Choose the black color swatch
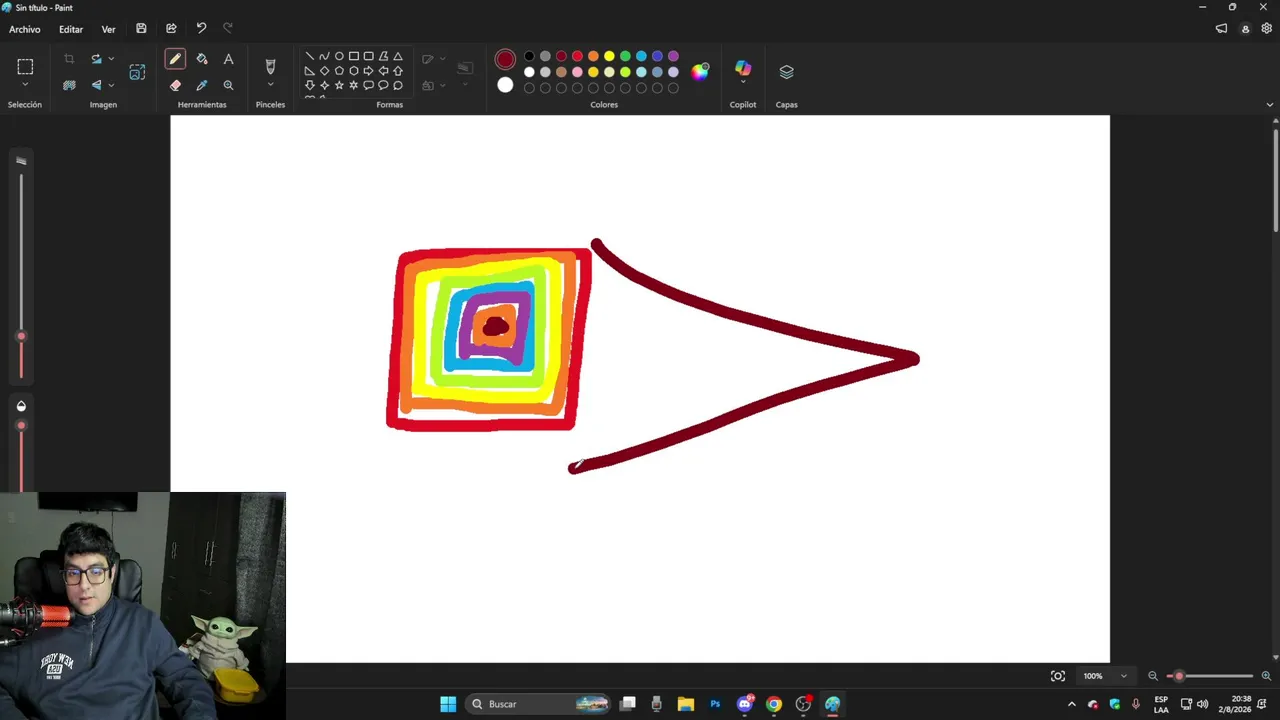Image resolution: width=1280 pixels, height=720 pixels. pos(529,56)
